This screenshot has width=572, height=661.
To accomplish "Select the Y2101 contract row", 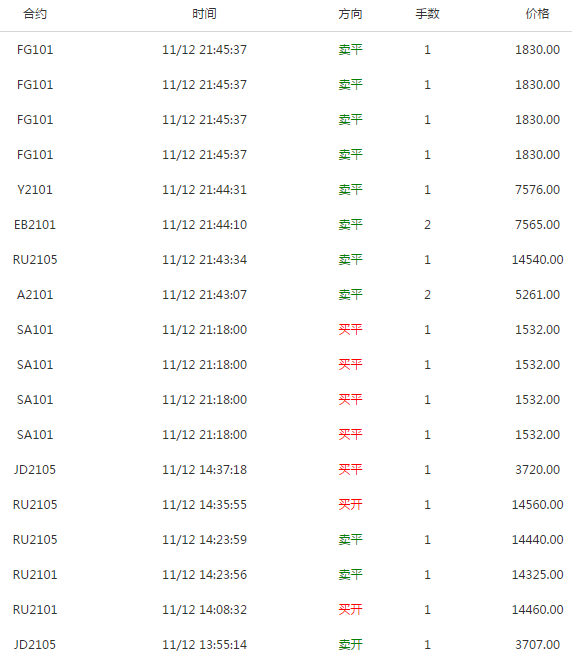I will pyautogui.click(x=286, y=190).
